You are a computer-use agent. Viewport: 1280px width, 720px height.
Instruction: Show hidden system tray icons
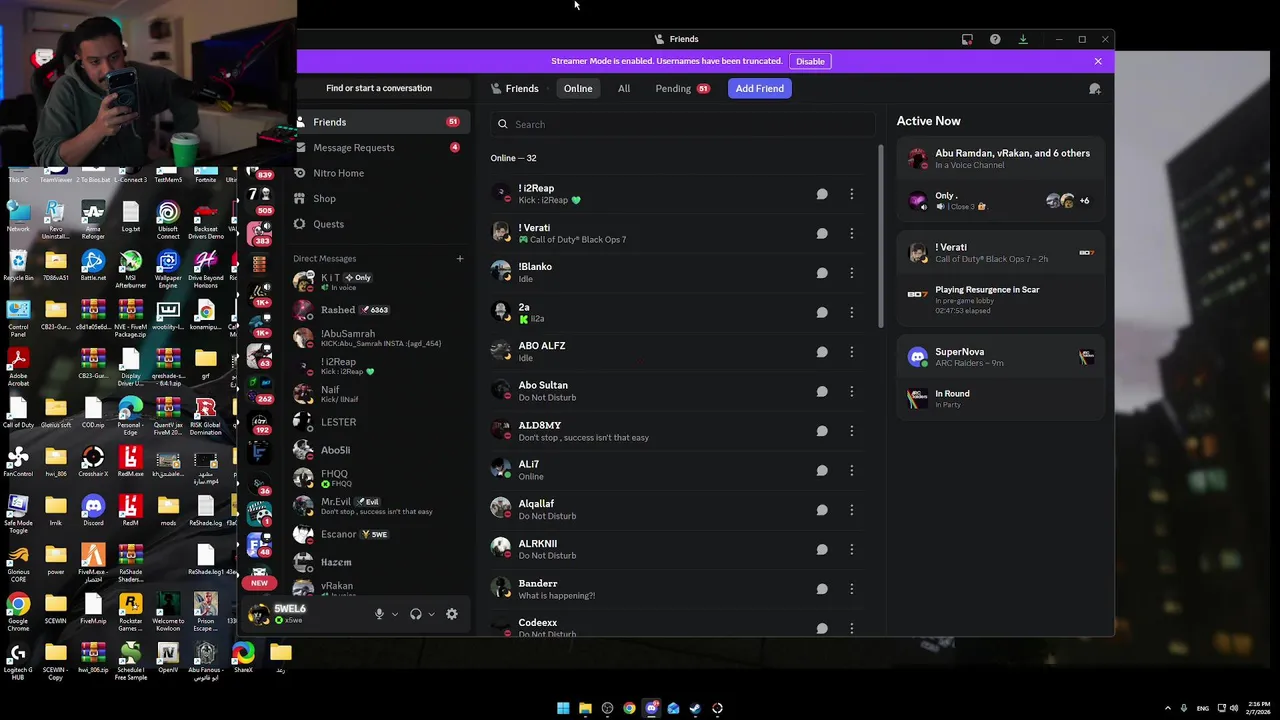1167,708
